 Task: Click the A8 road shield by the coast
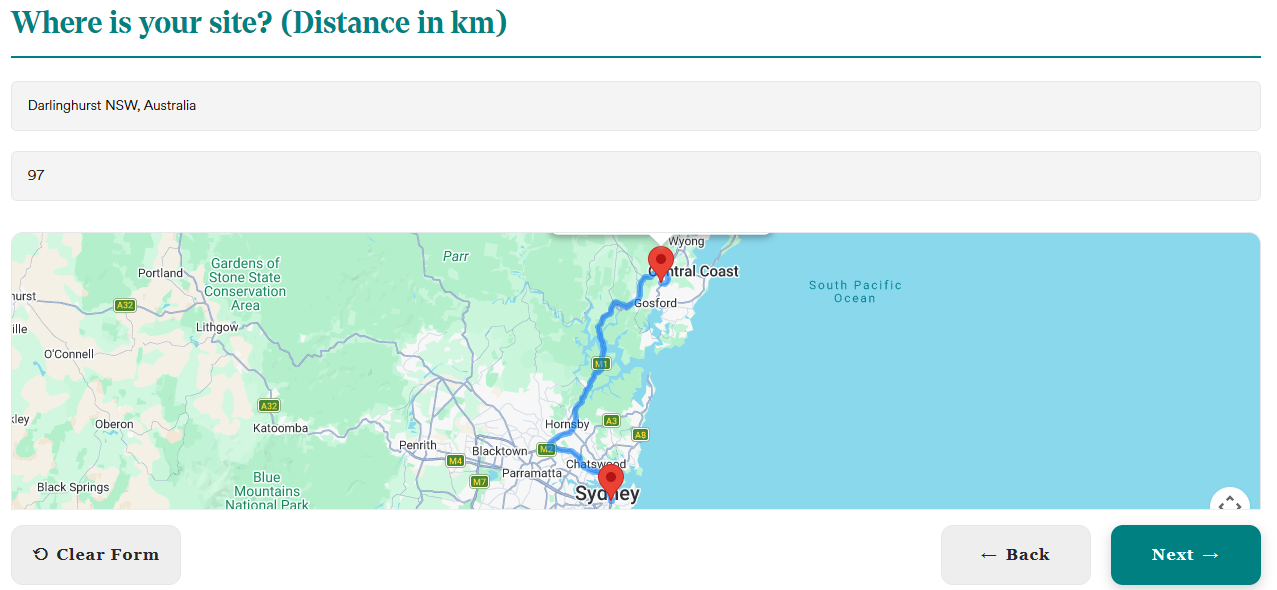(640, 435)
